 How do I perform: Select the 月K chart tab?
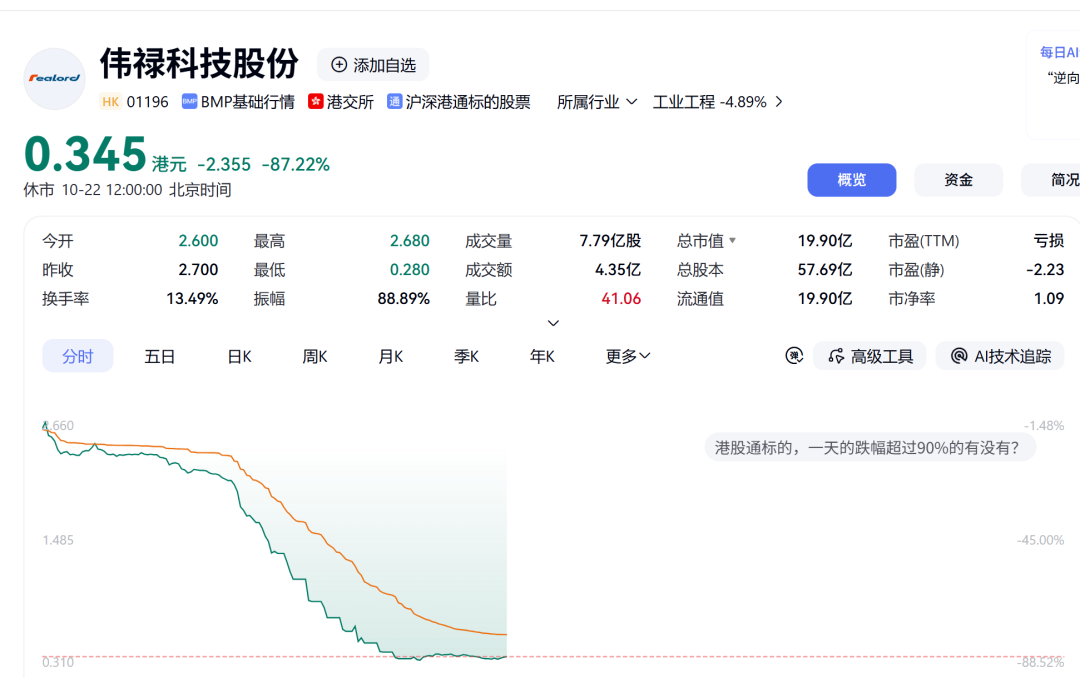[391, 356]
